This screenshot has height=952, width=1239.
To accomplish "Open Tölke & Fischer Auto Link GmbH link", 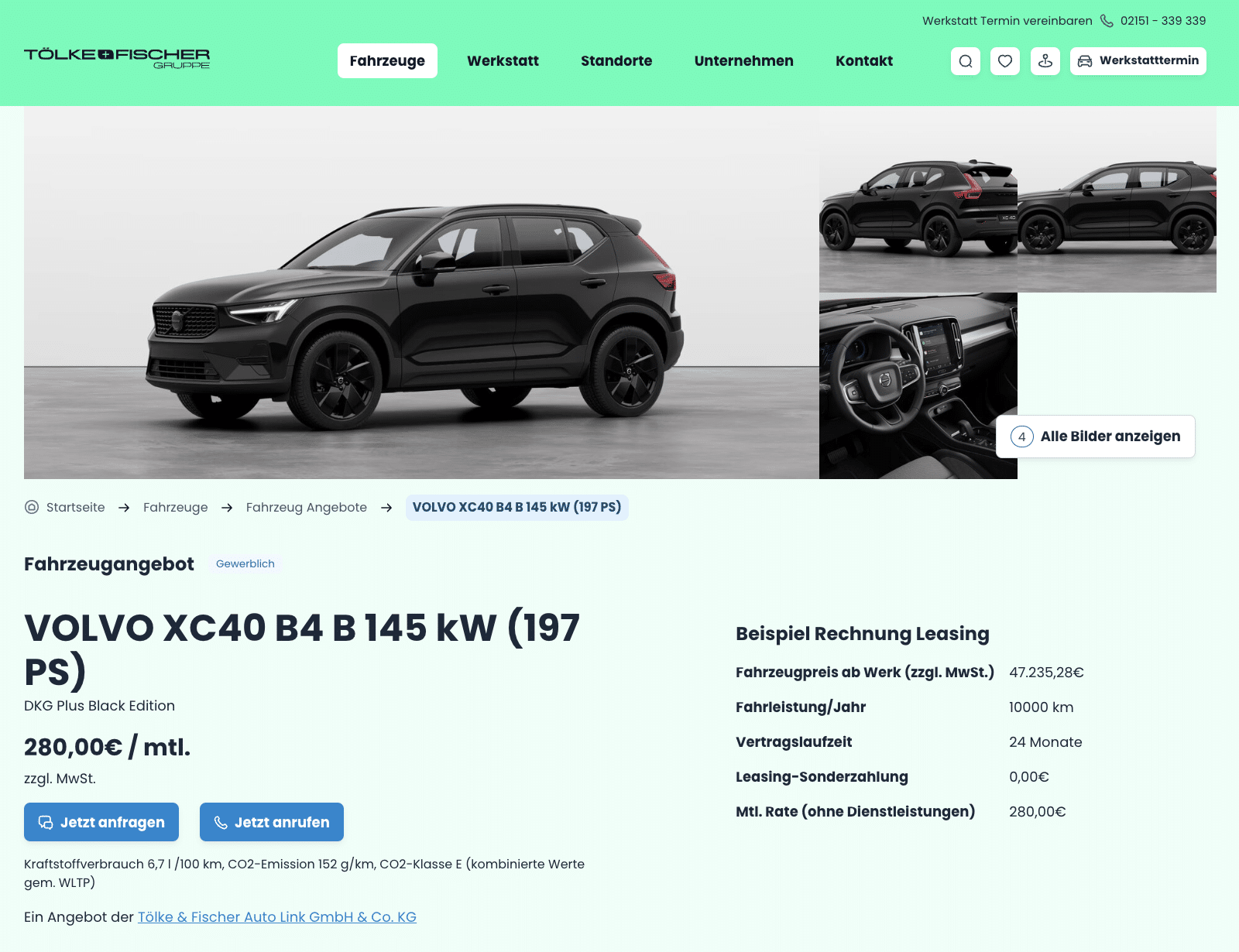I will [277, 917].
